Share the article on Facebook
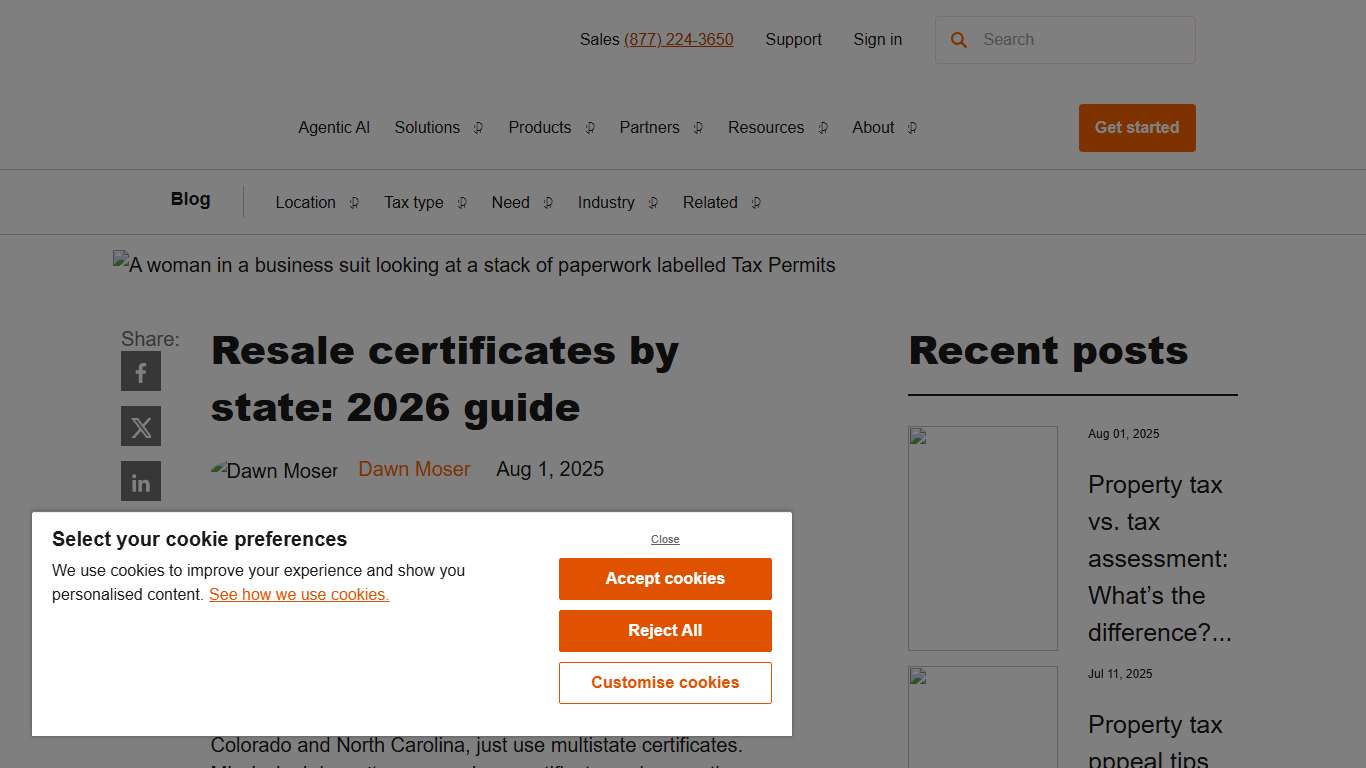The height and width of the screenshot is (768, 1366). pyautogui.click(x=140, y=371)
